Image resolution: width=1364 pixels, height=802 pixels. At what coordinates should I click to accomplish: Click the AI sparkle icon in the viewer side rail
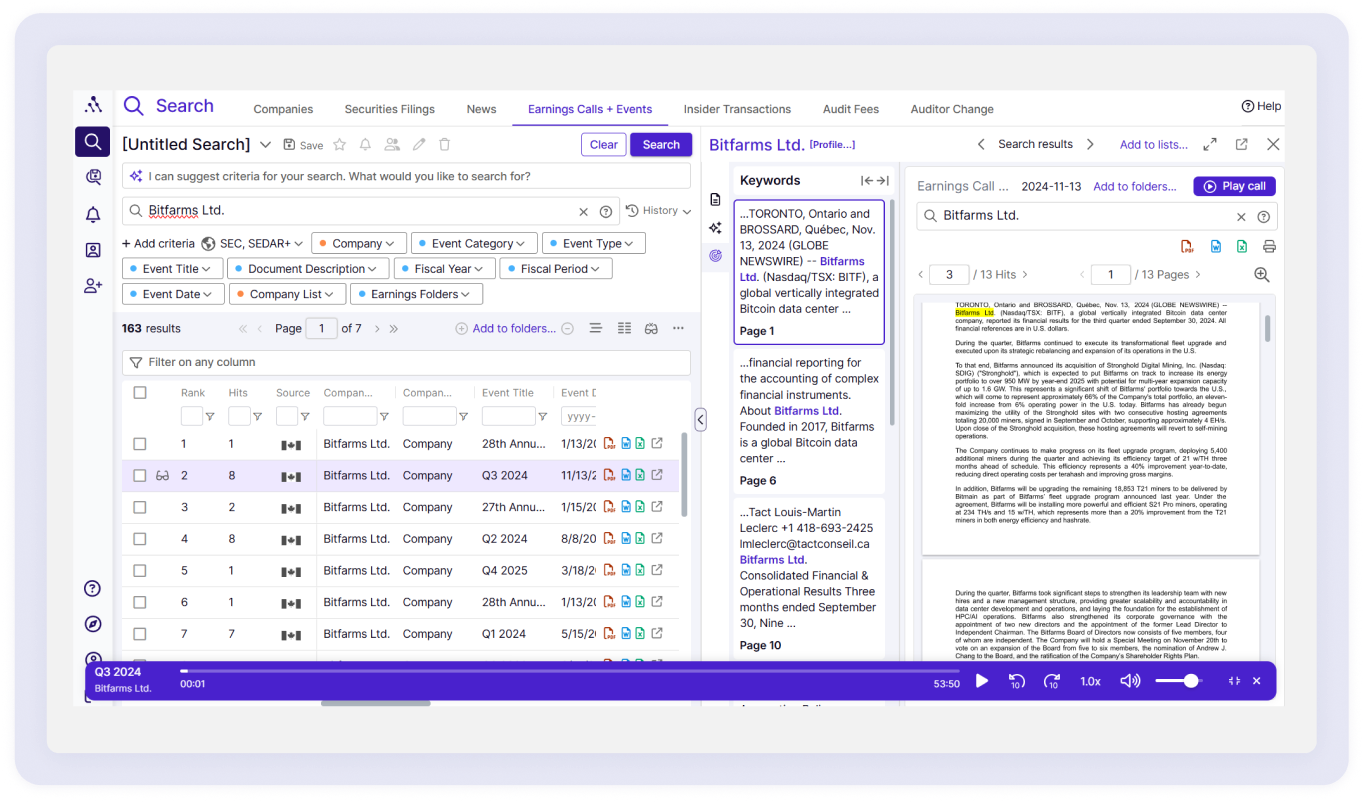715,228
